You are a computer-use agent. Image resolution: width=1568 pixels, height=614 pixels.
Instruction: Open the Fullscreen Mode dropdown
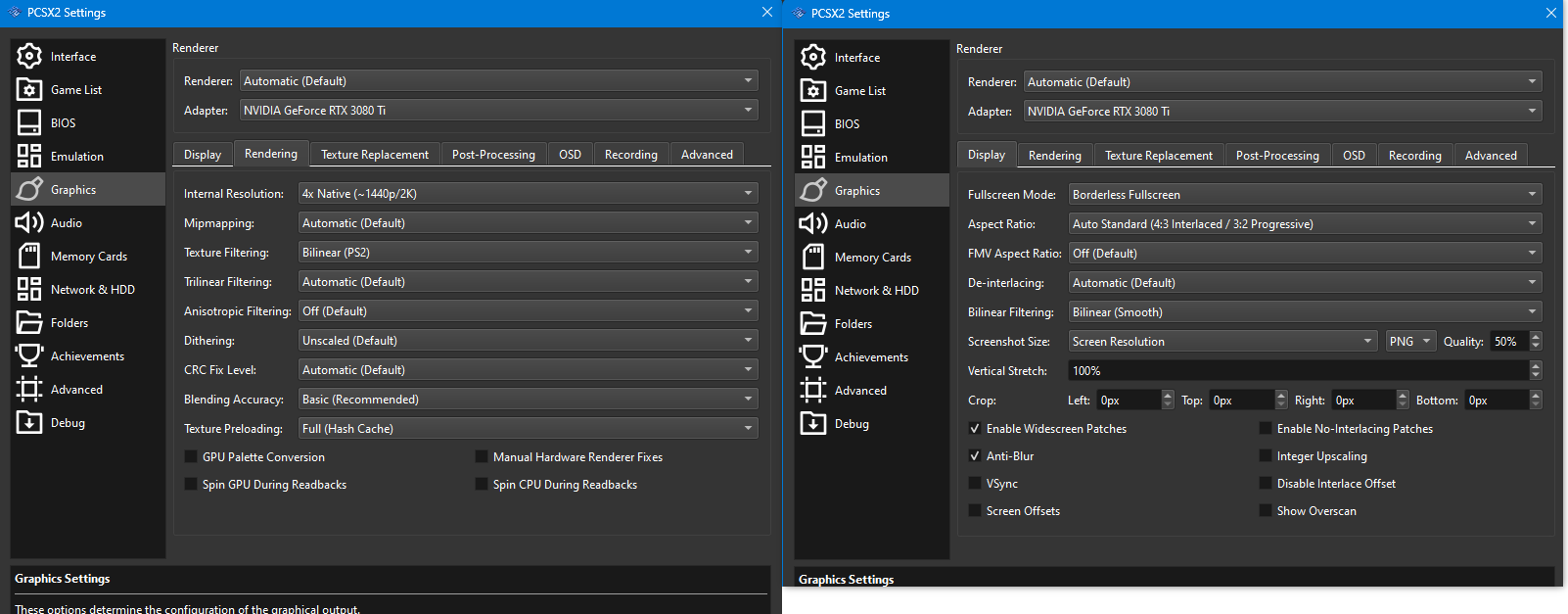click(1305, 194)
